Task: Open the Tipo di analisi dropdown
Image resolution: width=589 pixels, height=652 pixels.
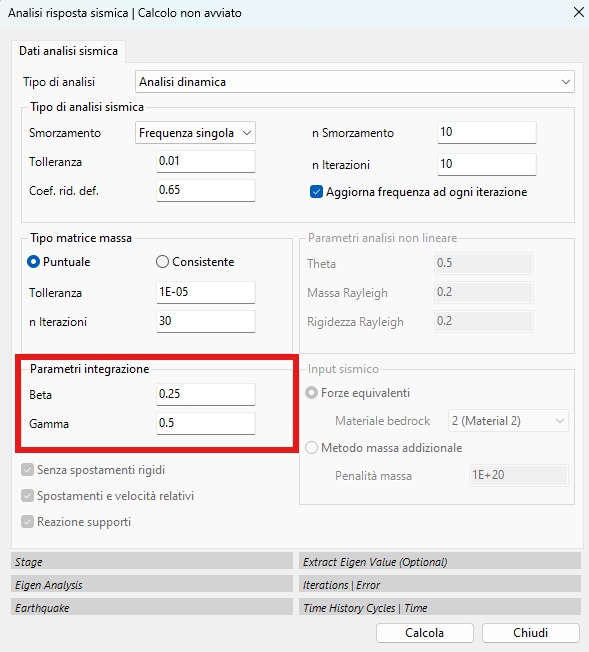Action: click(x=355, y=82)
